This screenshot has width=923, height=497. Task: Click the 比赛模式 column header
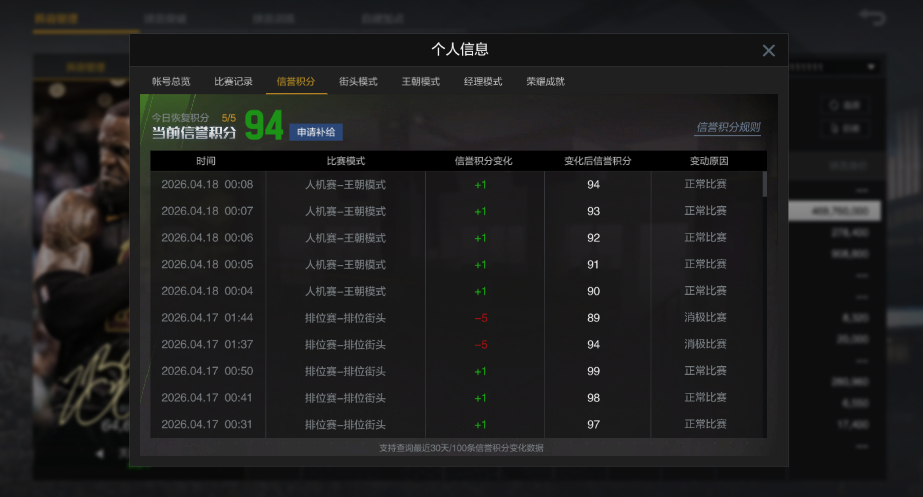point(346,161)
